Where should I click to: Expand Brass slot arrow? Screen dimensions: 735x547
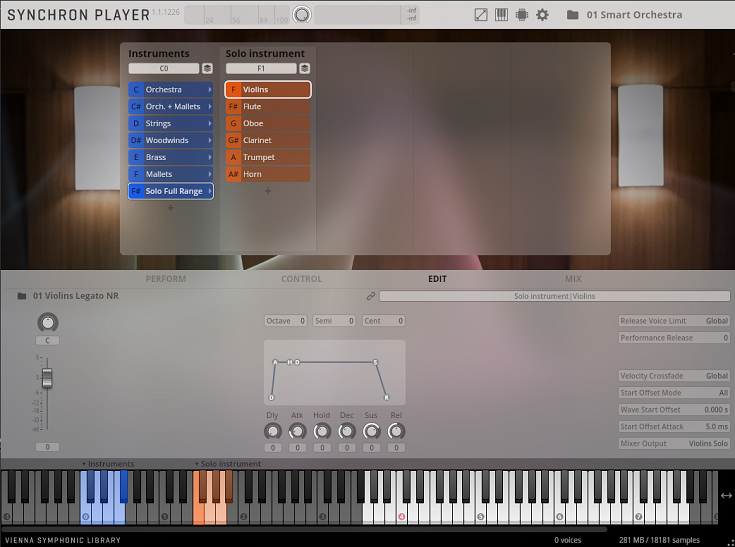210,157
